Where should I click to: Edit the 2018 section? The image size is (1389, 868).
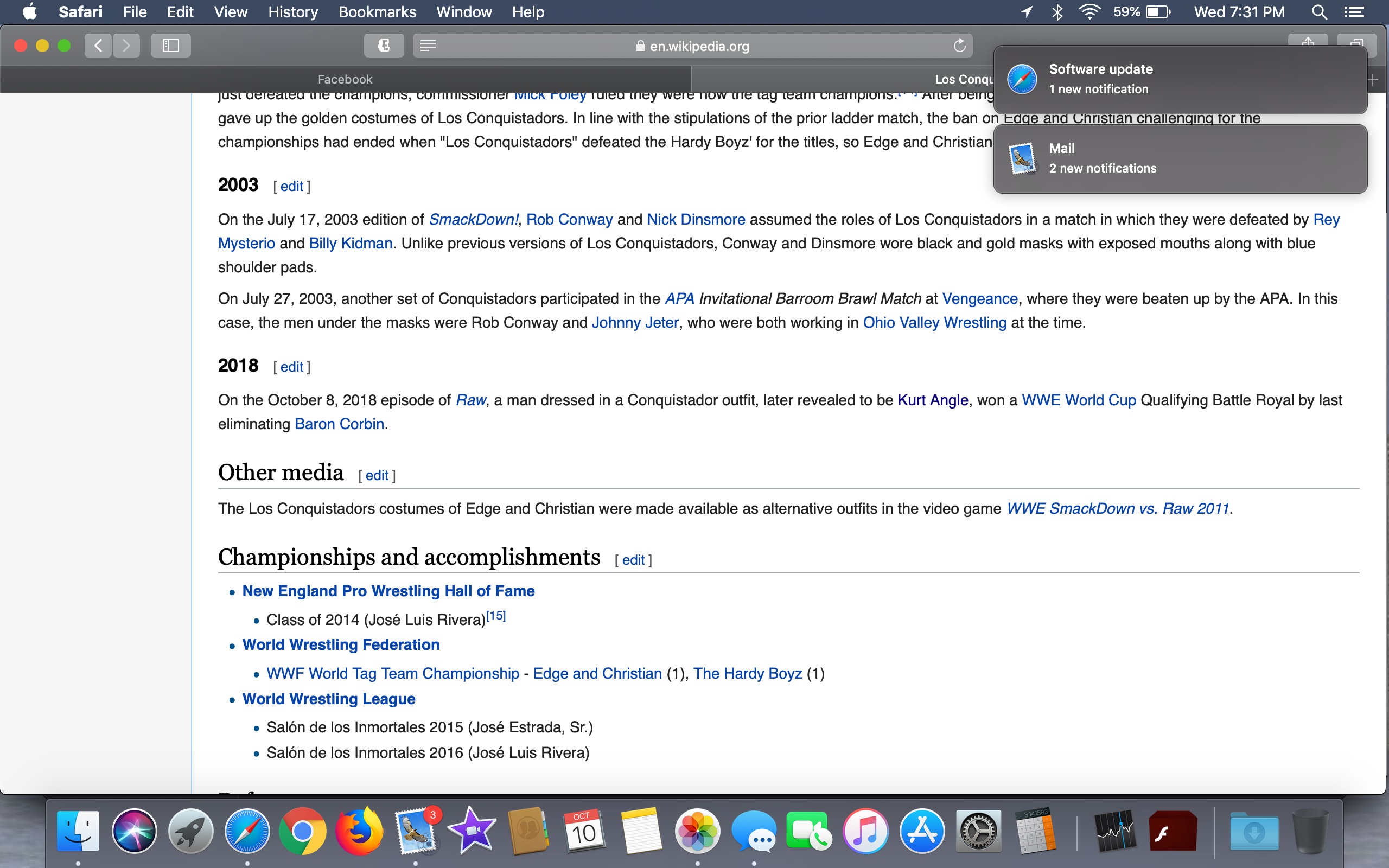coord(291,367)
